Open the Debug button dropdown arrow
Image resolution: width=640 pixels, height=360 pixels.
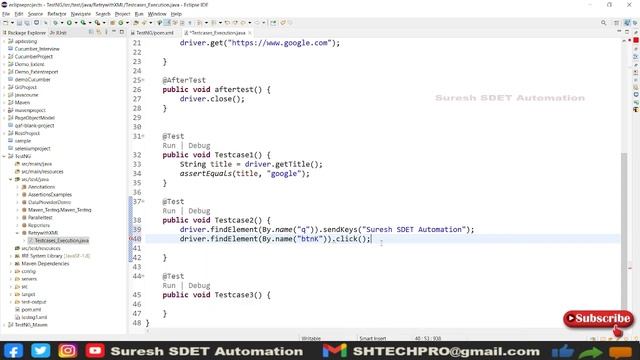click(62, 23)
